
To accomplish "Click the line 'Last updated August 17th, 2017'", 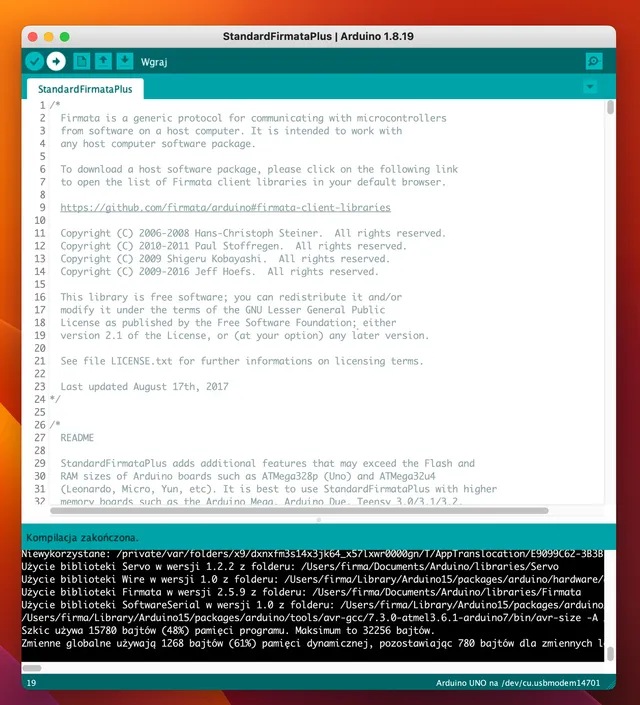I will point(144,387).
